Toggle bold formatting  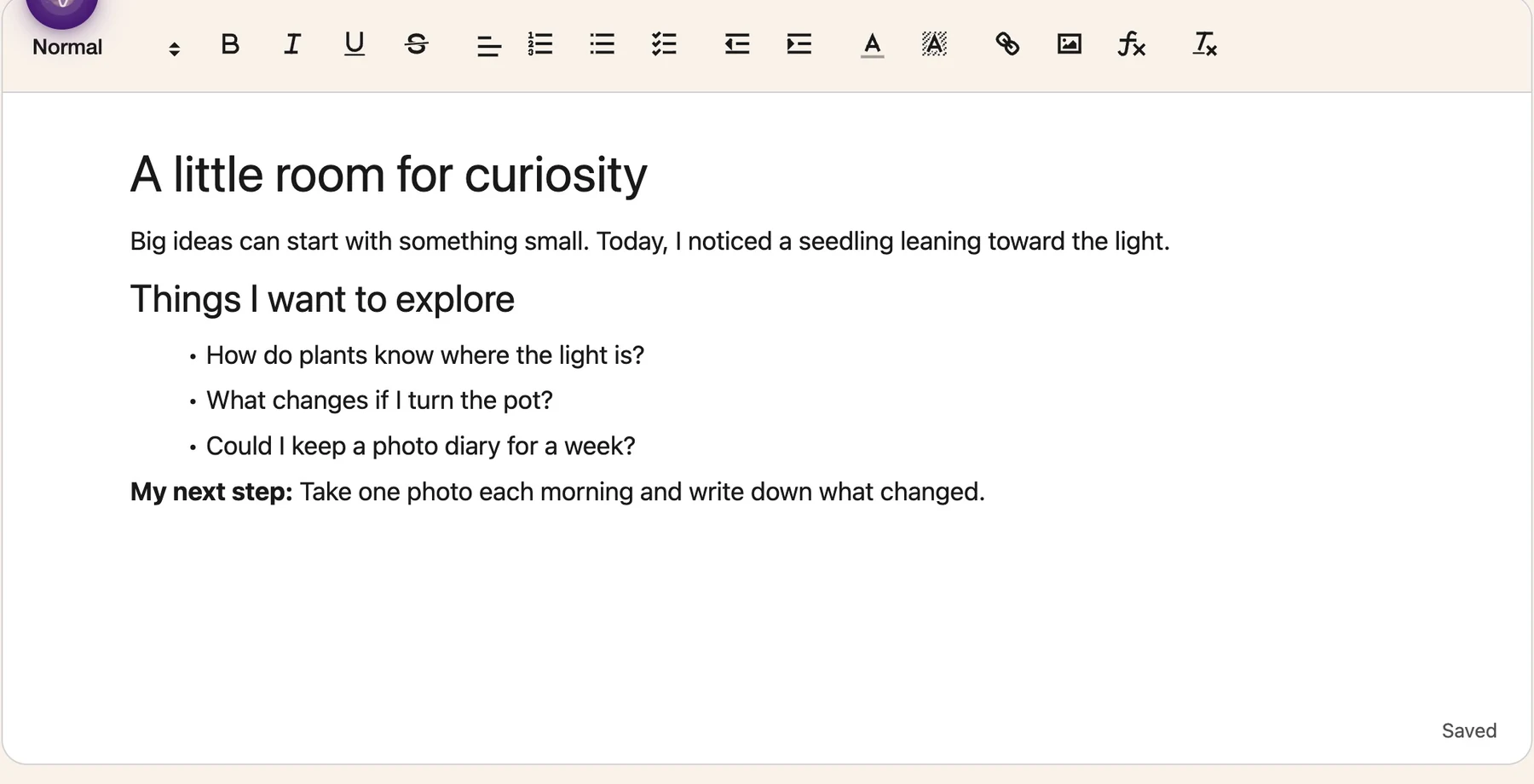pos(230,44)
